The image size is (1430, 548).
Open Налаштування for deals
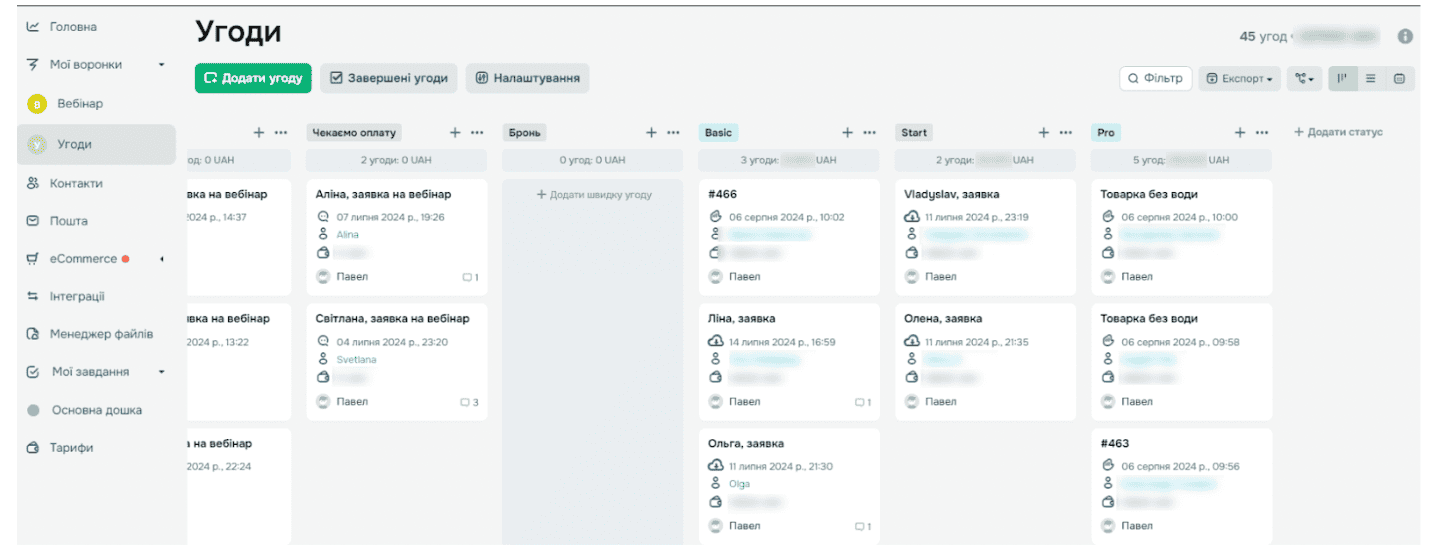[x=527, y=78]
